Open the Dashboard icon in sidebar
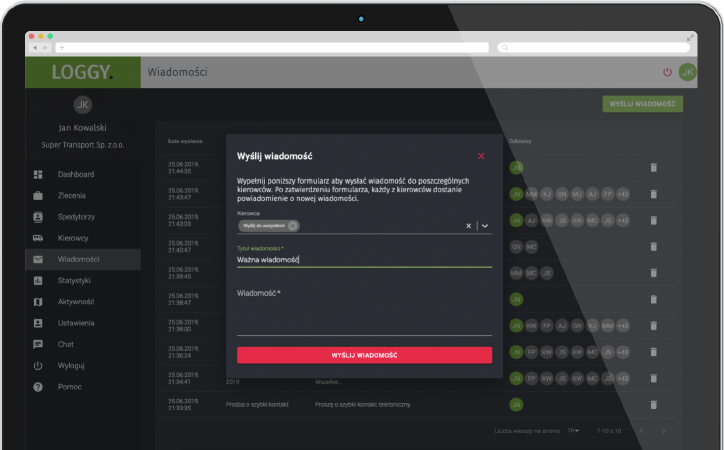 pos(38,174)
